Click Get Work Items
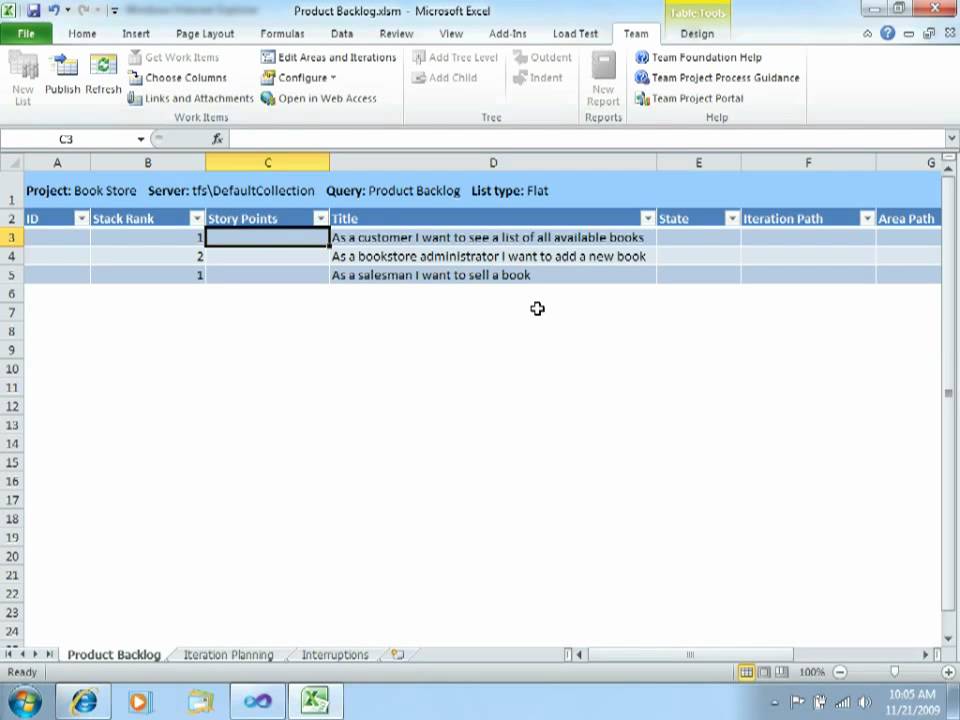 [173, 58]
